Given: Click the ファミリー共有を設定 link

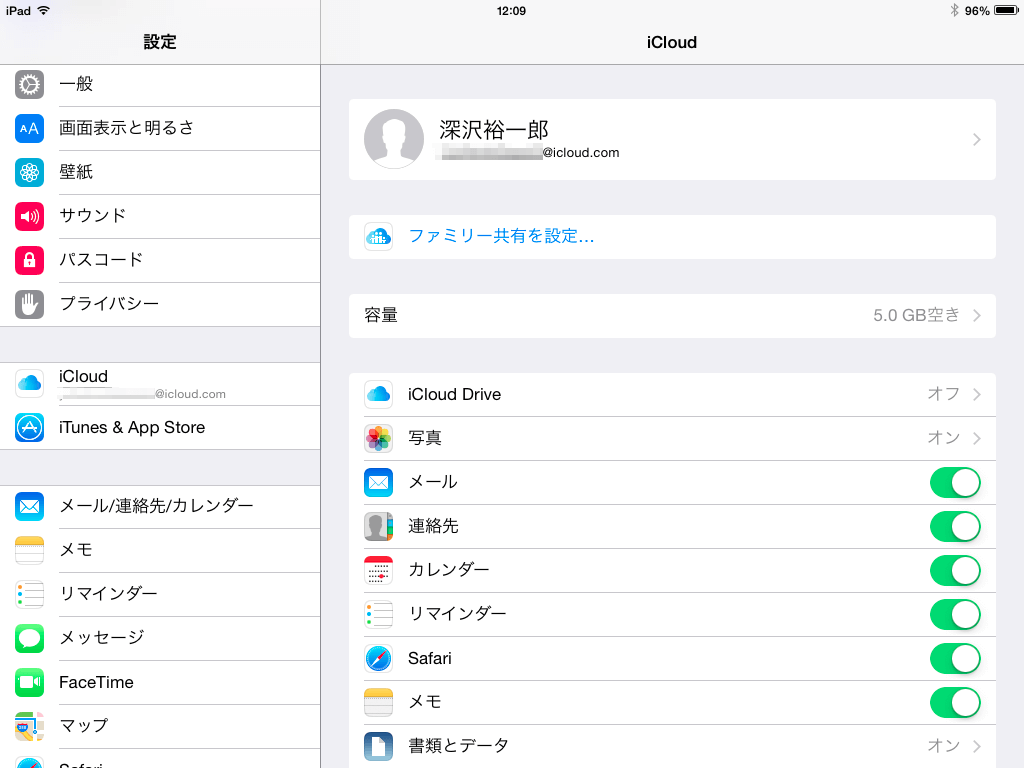Looking at the screenshot, I should [501, 236].
